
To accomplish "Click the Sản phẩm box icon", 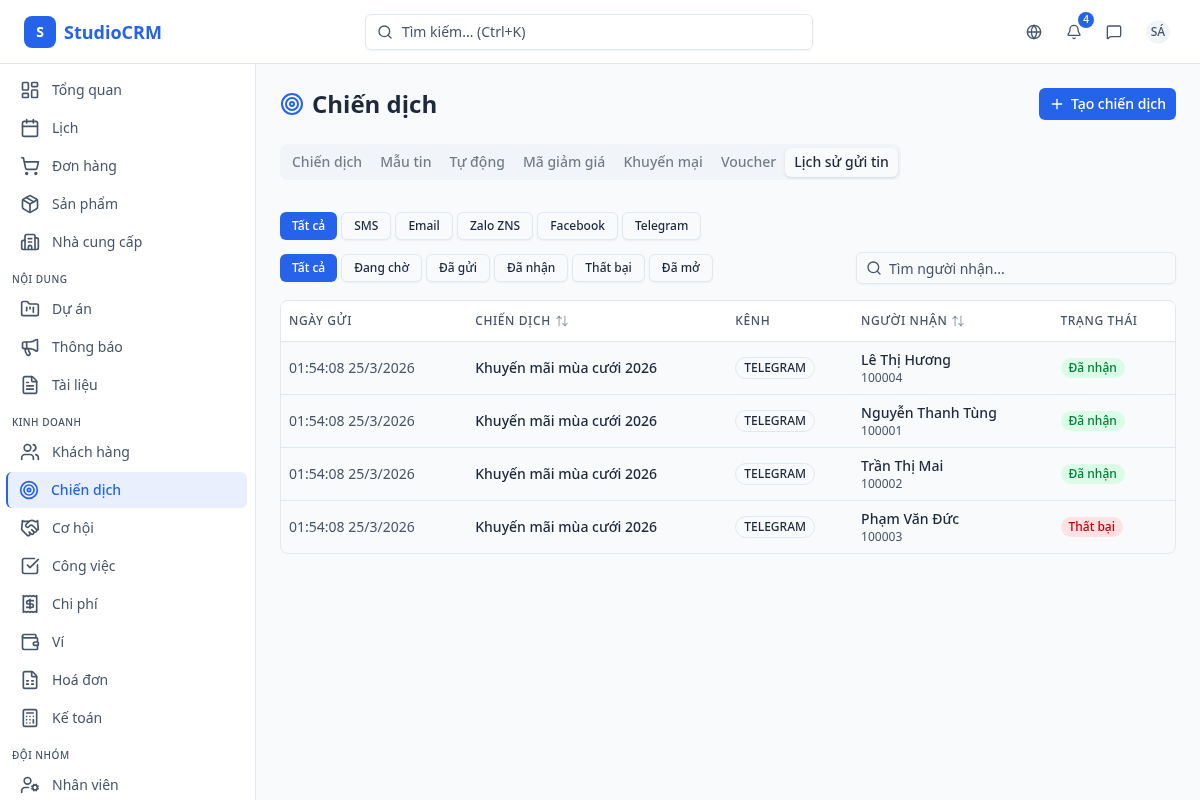I will tap(30, 204).
